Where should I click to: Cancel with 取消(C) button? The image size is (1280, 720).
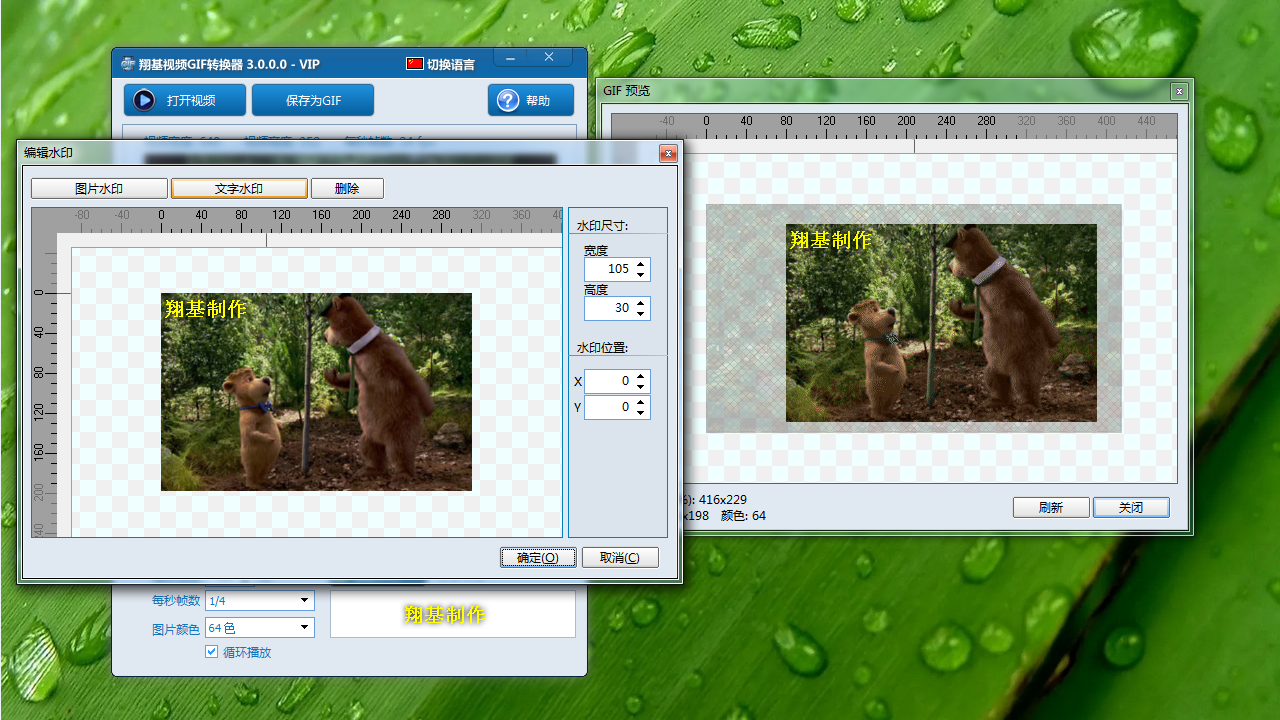pos(620,558)
